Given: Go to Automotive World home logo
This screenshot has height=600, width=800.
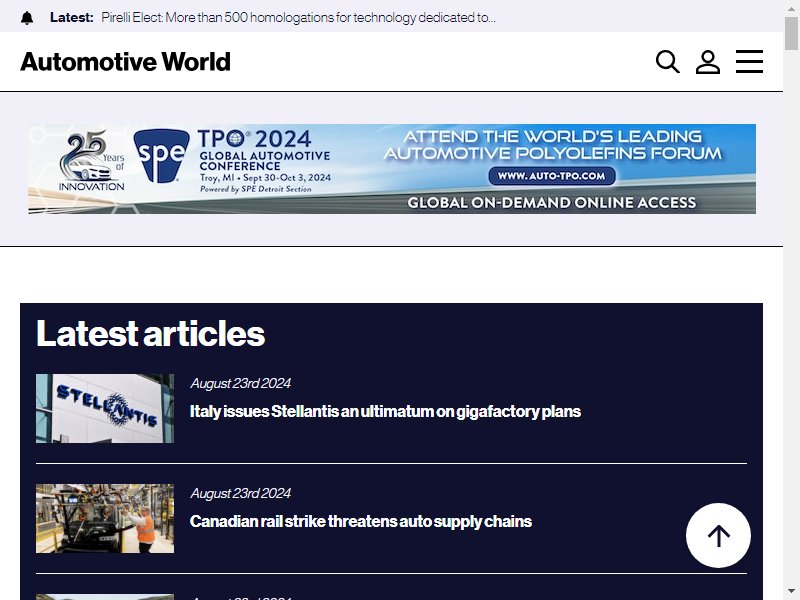Looking at the screenshot, I should click(x=126, y=62).
